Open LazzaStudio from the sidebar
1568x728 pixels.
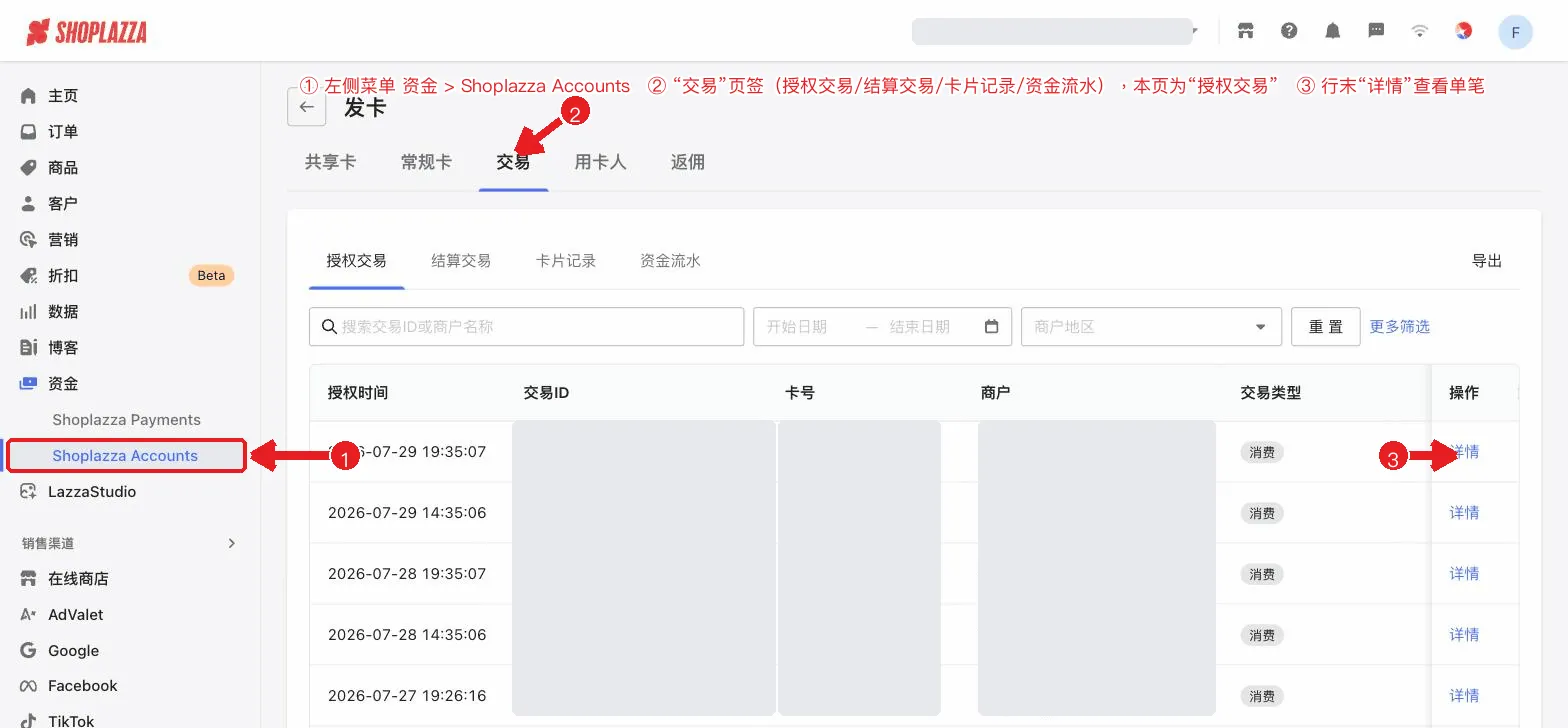point(92,492)
